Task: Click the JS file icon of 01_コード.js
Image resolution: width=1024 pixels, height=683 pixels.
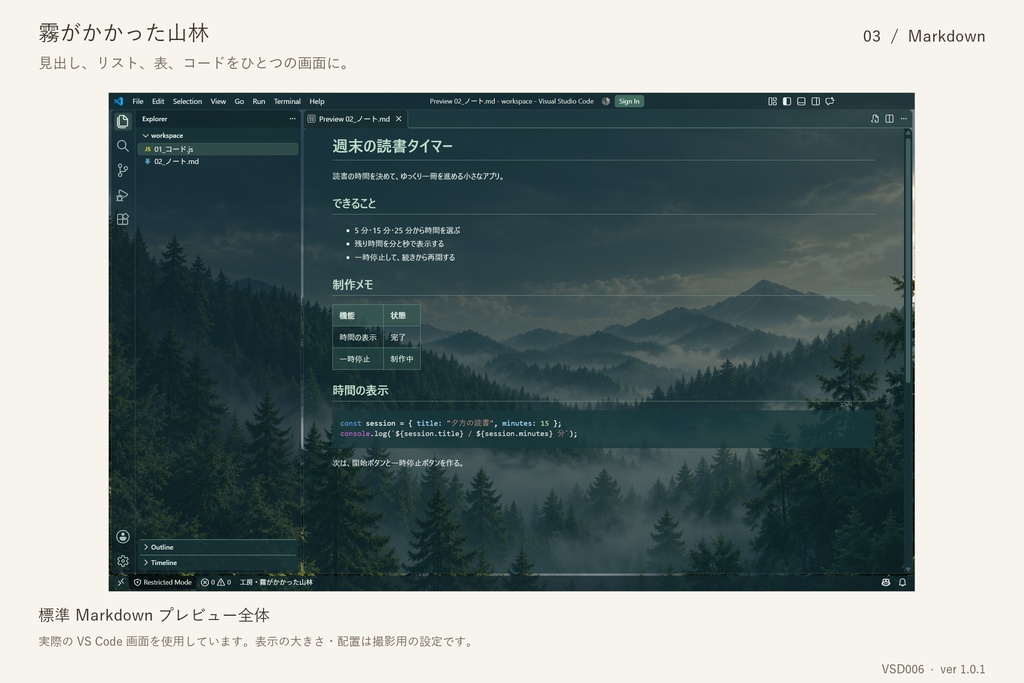Action: (x=148, y=149)
